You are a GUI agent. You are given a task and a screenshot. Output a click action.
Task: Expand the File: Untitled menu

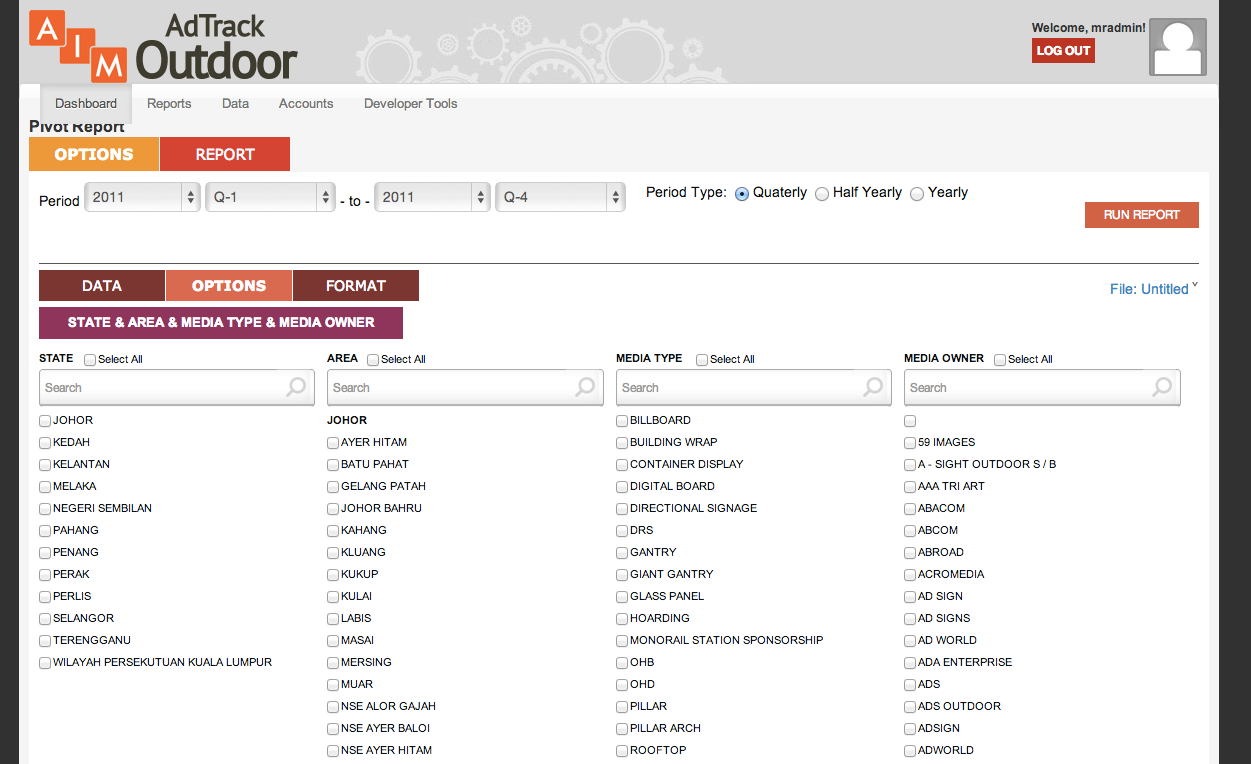tap(1152, 289)
